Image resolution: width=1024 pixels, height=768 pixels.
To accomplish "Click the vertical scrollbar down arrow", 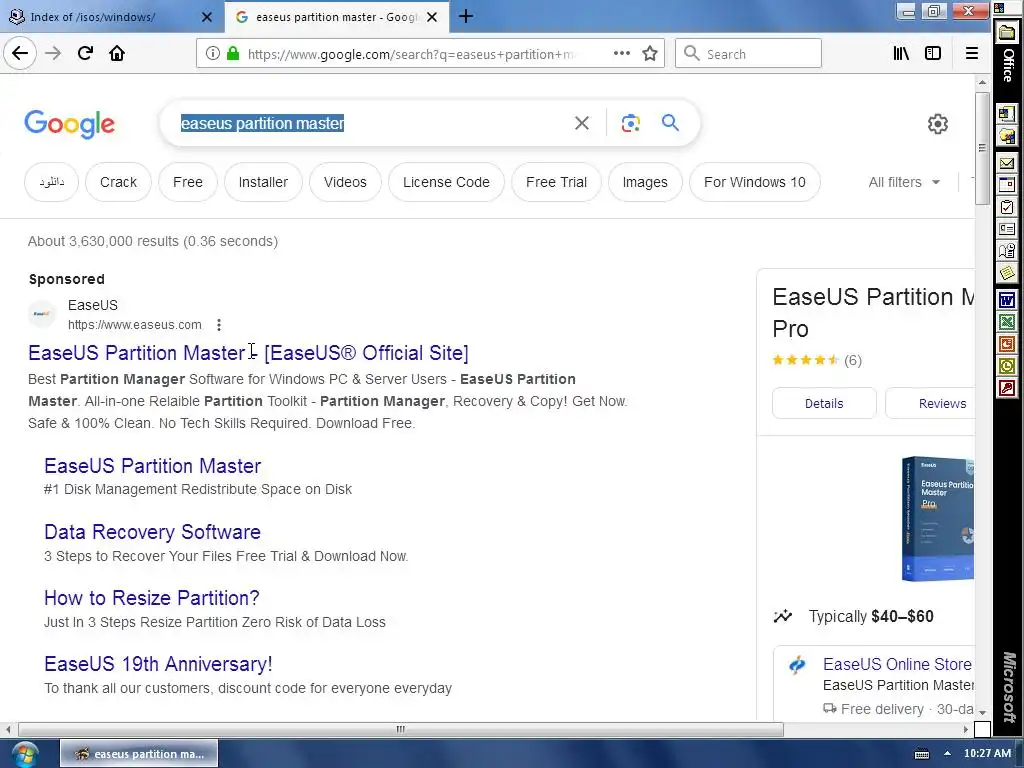I will (982, 713).
